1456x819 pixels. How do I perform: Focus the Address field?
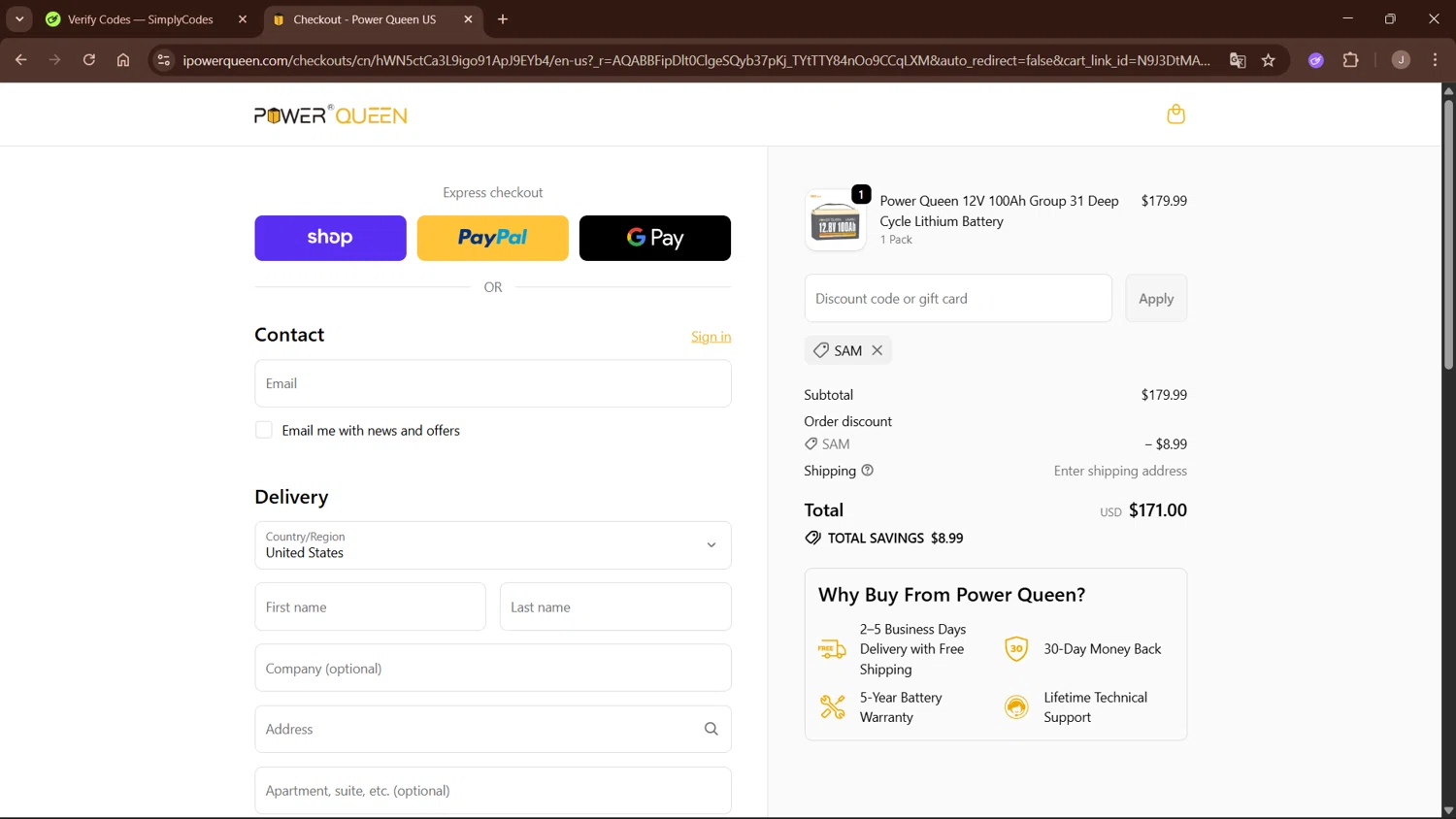click(x=493, y=729)
